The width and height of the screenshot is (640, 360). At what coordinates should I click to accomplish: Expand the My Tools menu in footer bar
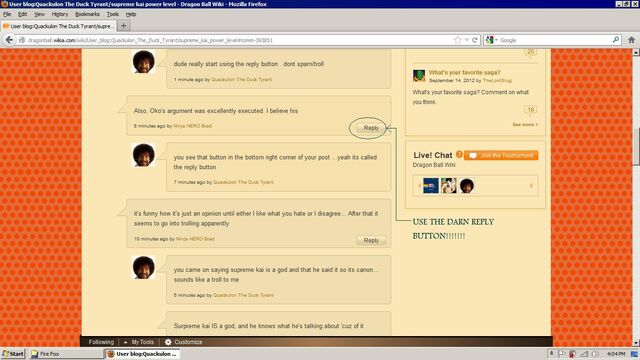tap(139, 342)
